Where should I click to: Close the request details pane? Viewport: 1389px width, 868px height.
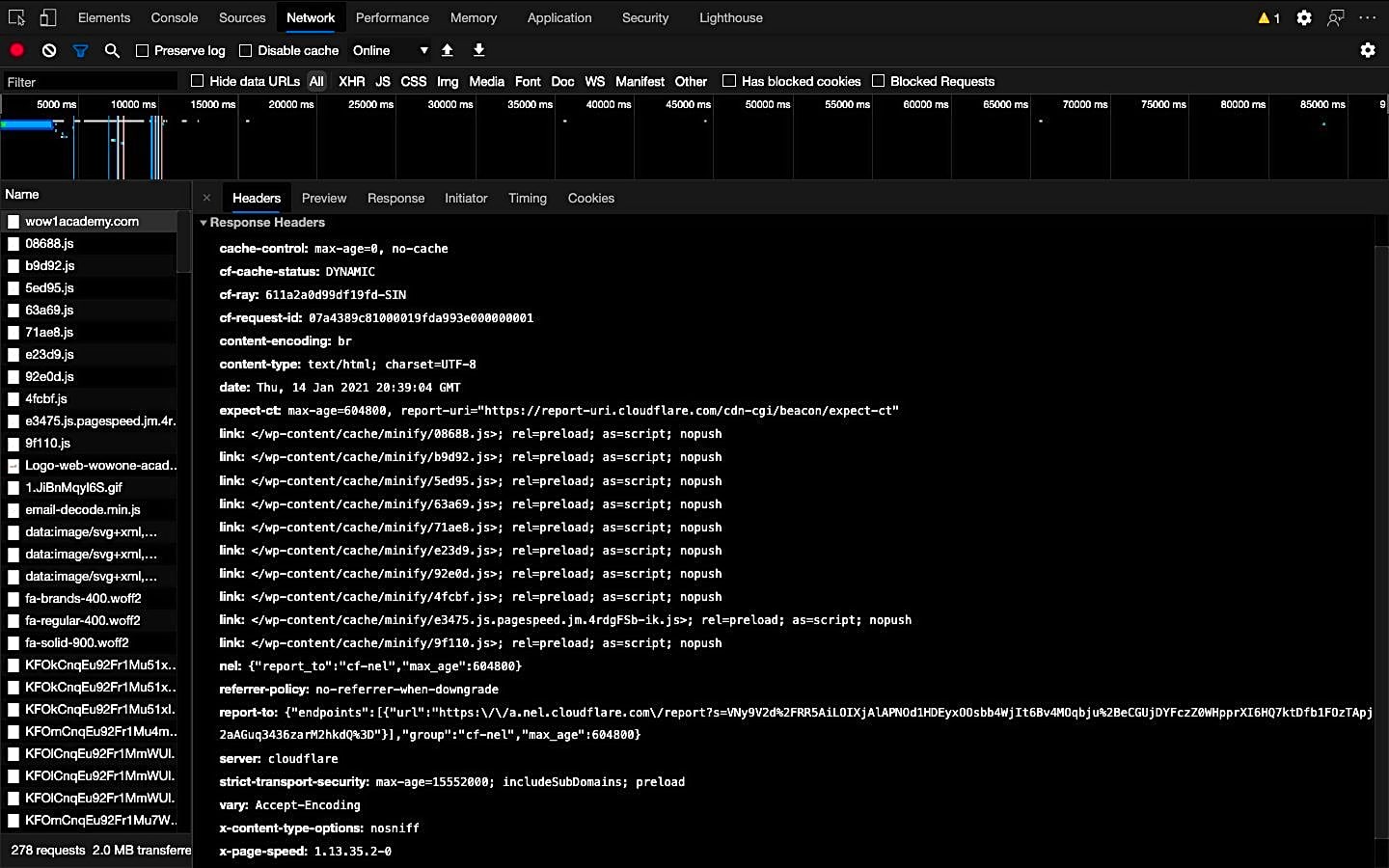click(x=206, y=198)
